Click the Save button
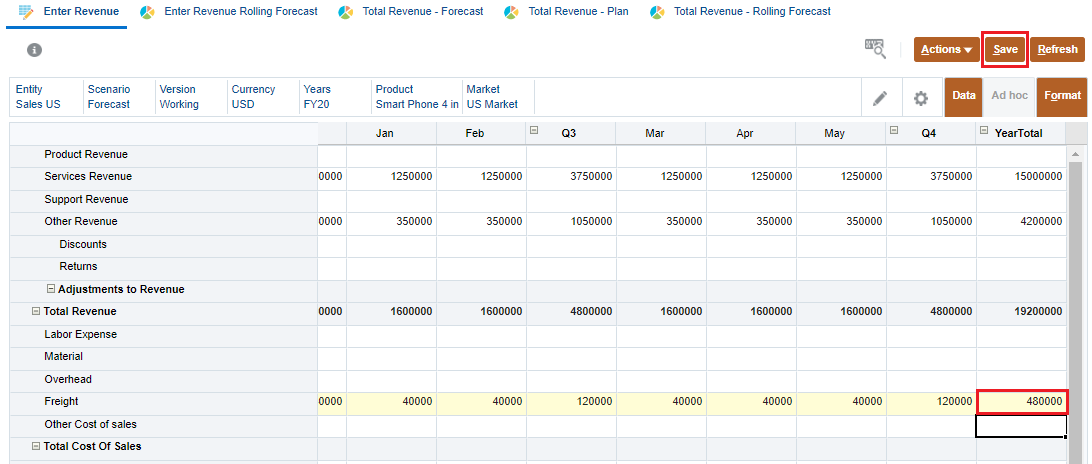Screen dimensions: 1092x464 tap(1005, 49)
